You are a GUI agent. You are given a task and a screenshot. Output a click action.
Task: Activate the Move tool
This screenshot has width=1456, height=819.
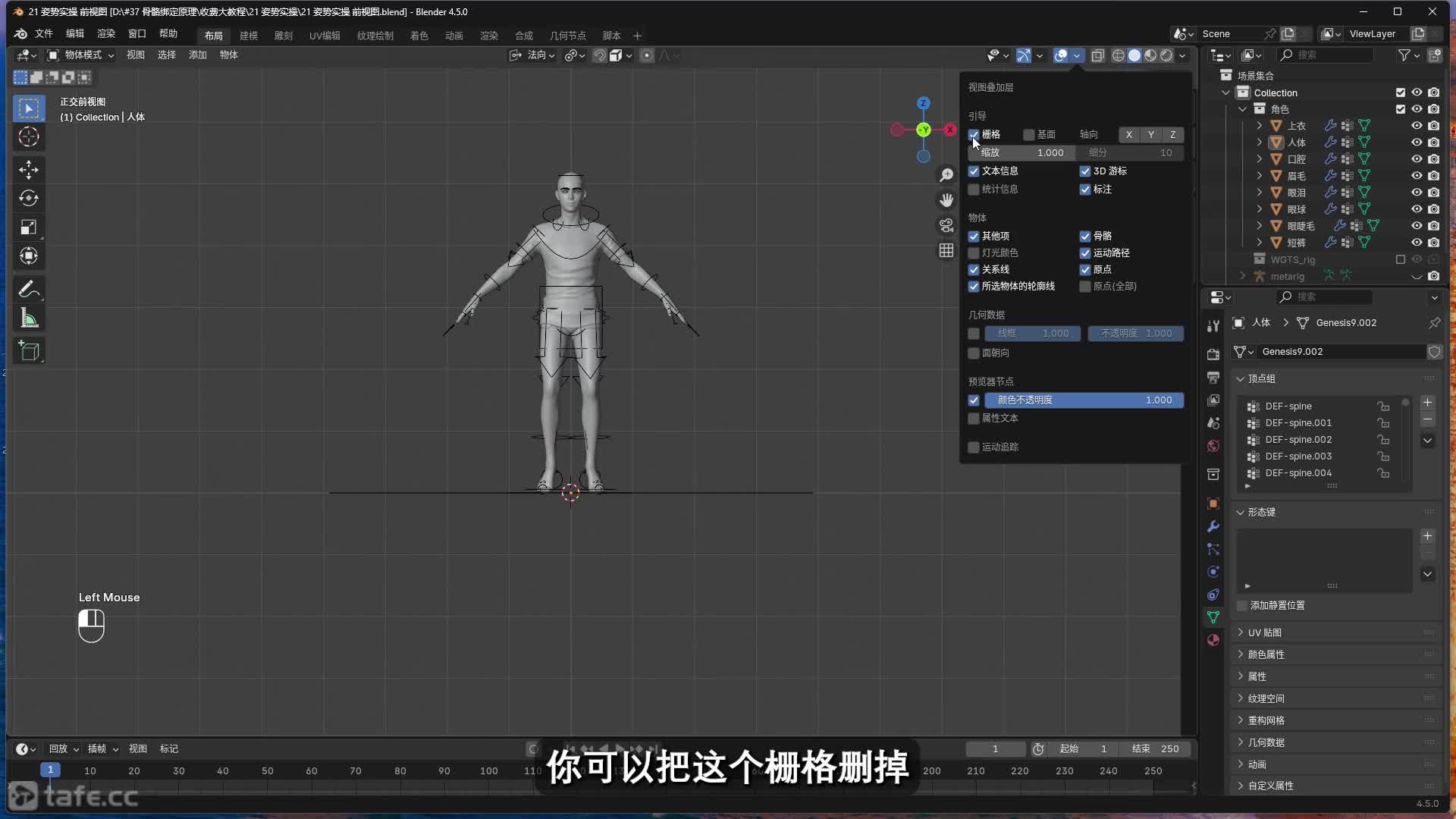pyautogui.click(x=29, y=169)
